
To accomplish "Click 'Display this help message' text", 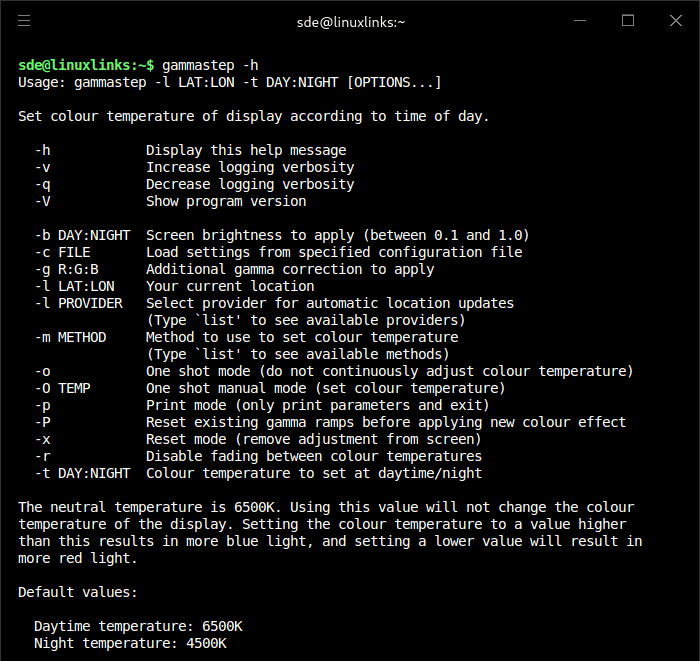I will (246, 150).
